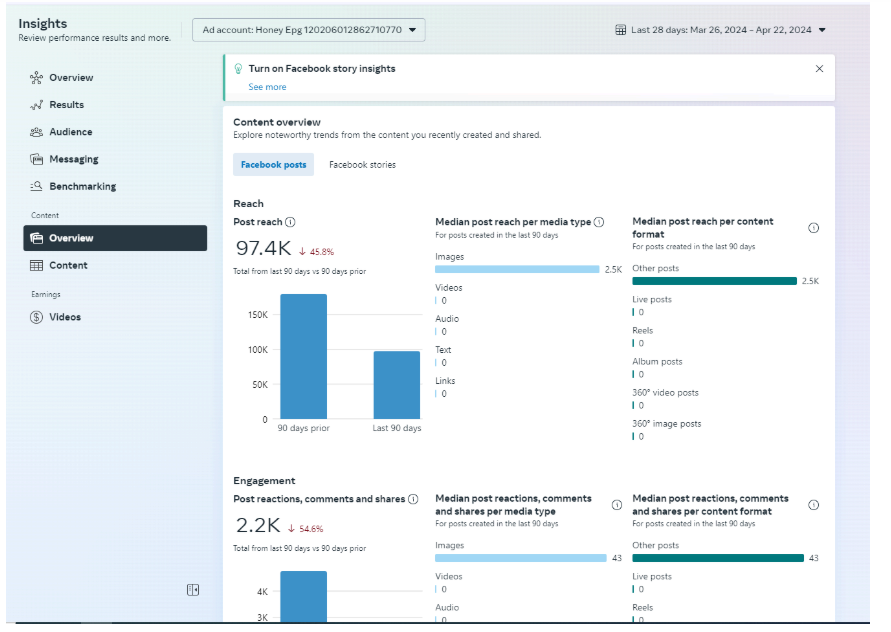Viewport: 891px width, 632px height.
Task: Click the info icon beside Post reach
Action: click(291, 222)
